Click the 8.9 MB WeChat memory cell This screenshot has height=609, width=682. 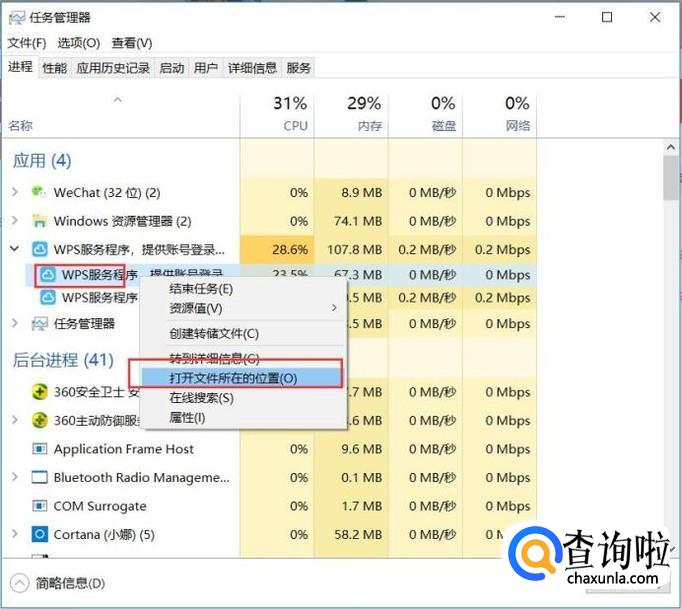point(351,192)
